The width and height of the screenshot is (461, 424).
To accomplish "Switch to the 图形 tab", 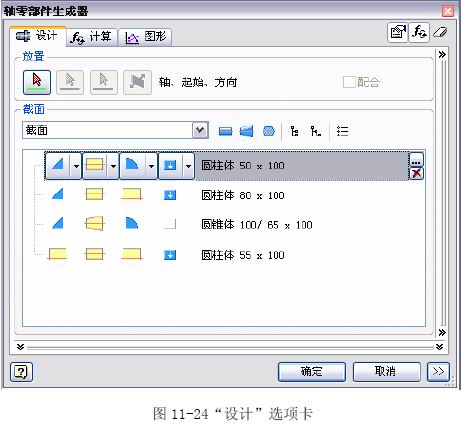I will [145, 37].
